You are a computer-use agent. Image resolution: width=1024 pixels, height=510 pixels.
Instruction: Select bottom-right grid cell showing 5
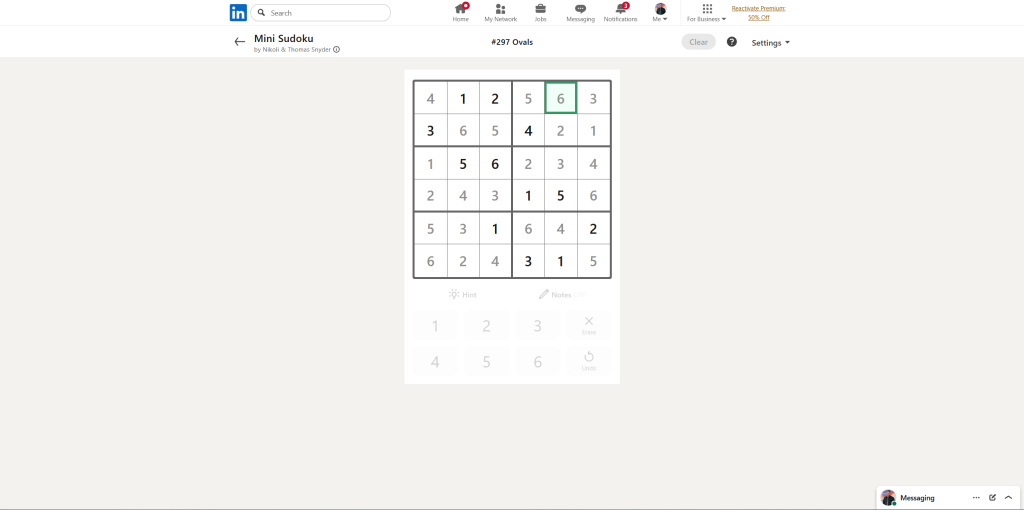pyautogui.click(x=594, y=261)
